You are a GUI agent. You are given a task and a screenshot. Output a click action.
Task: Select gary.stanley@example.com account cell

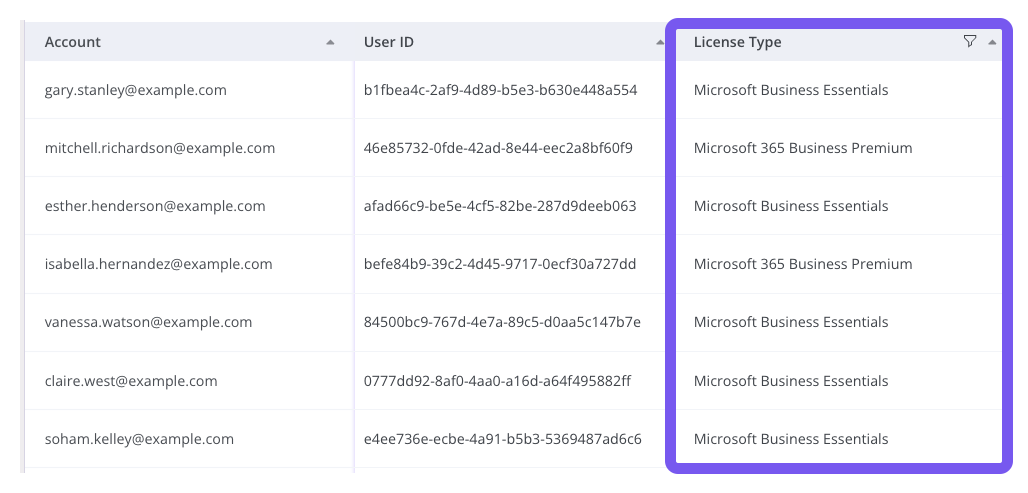[189, 90]
